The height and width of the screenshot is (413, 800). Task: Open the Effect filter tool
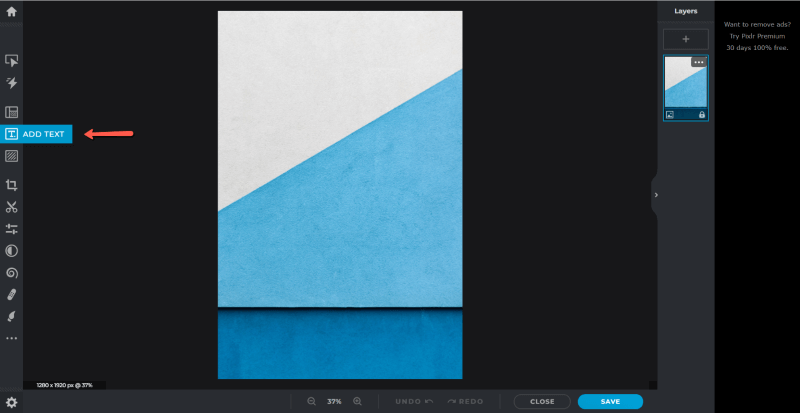click(x=11, y=251)
